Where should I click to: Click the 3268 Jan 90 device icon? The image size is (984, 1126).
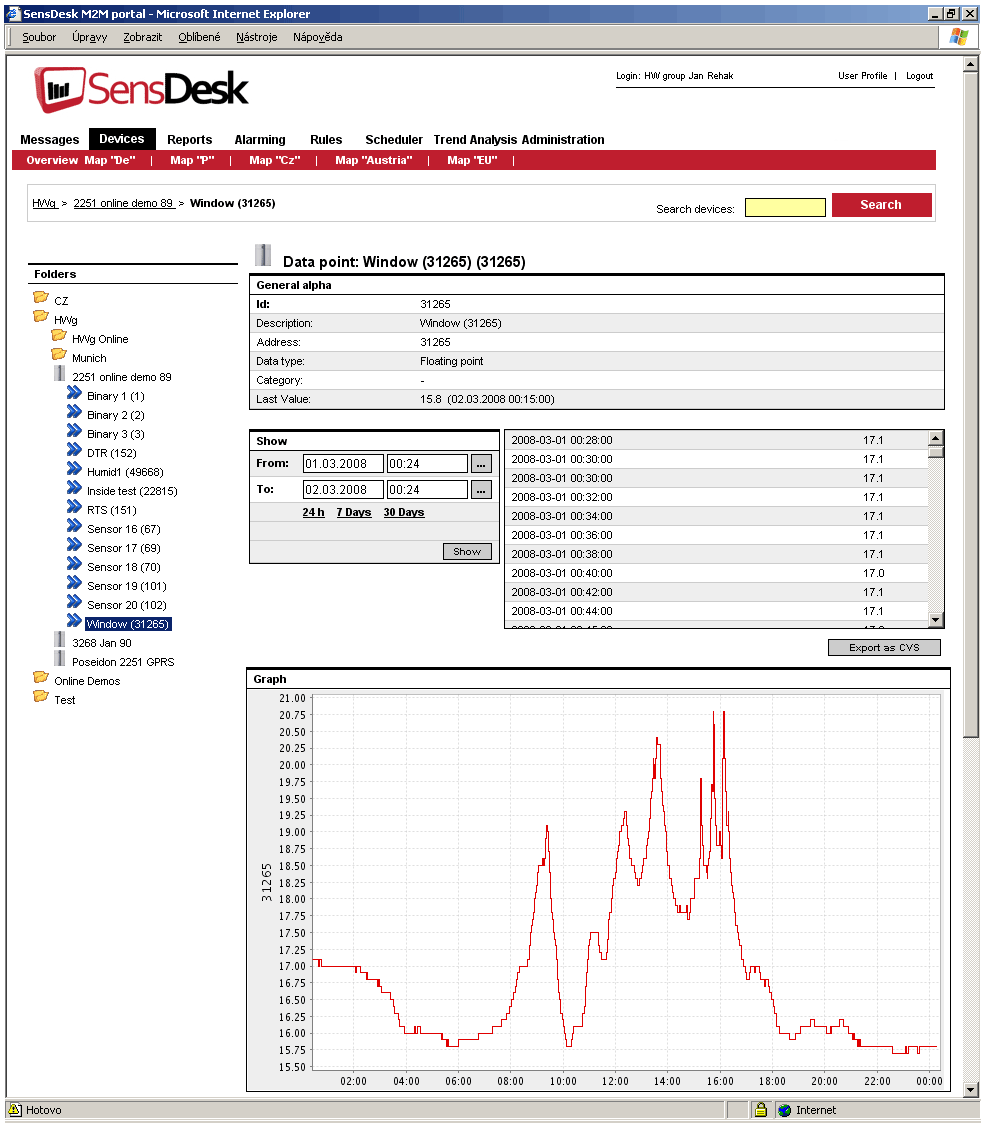[60, 642]
